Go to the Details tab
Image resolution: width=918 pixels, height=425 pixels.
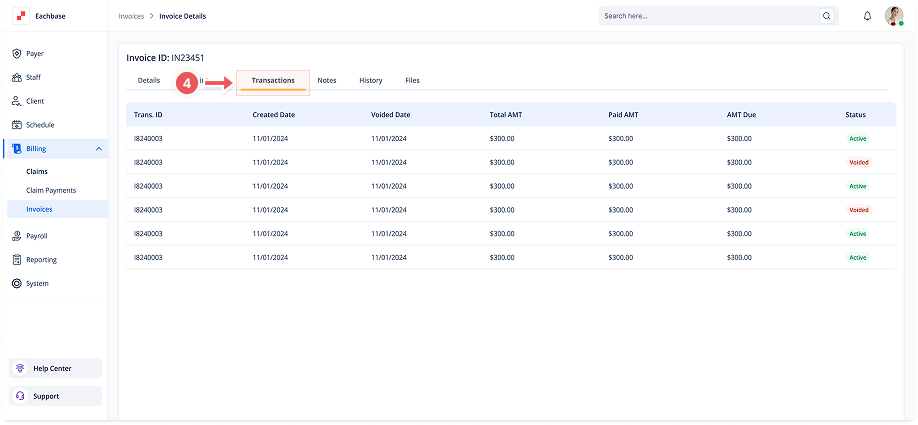[x=148, y=80]
